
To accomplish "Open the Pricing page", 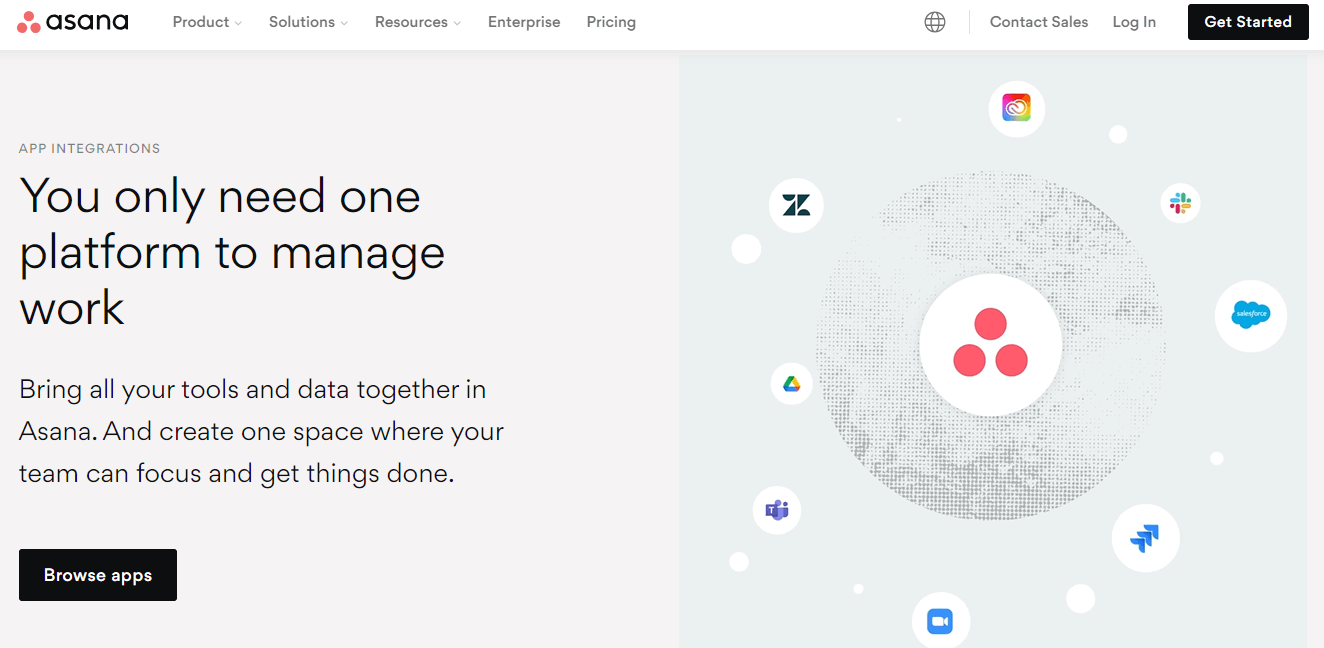I will pos(611,22).
